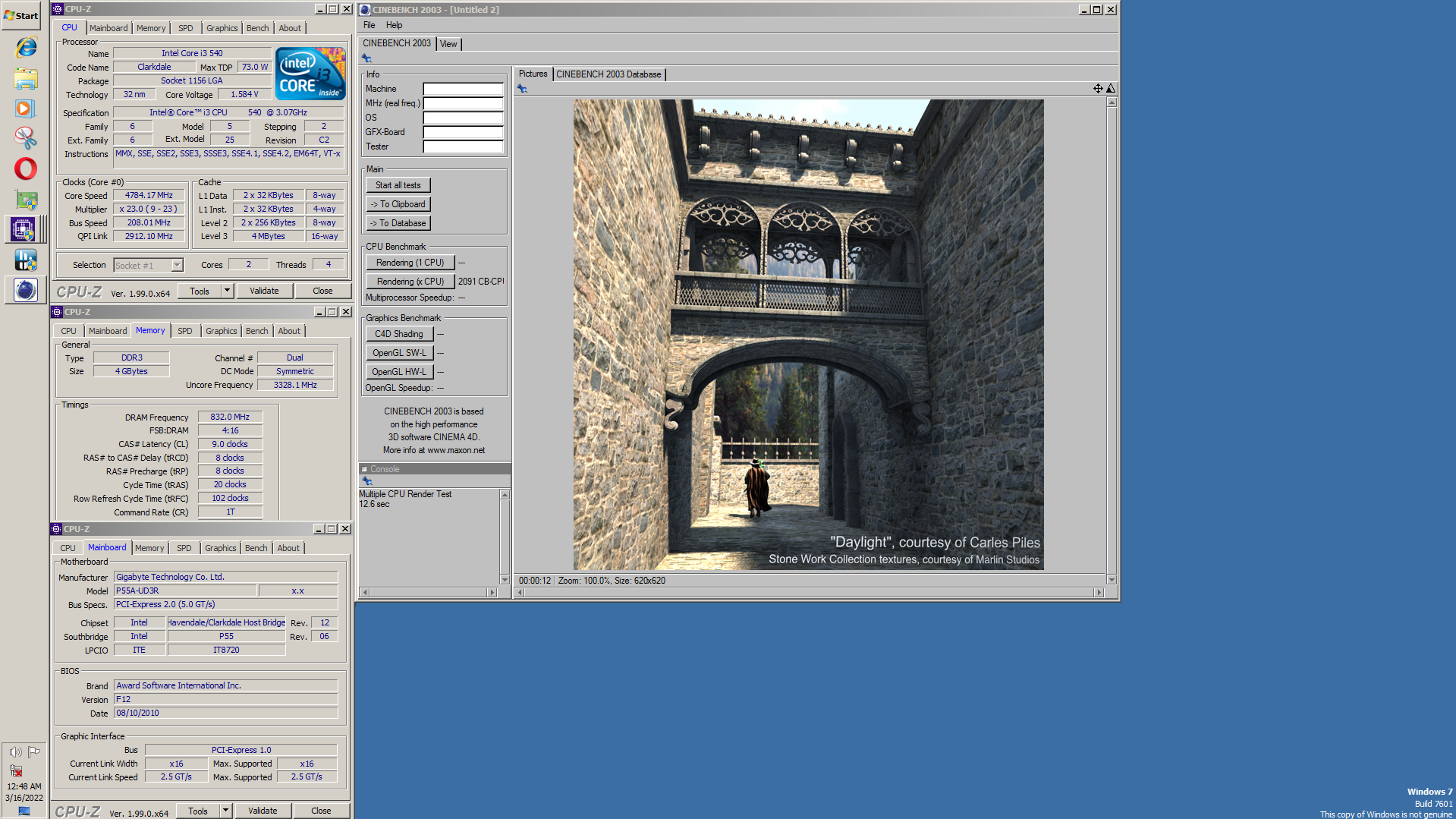The width and height of the screenshot is (1456, 819).
Task: Click the MHz (real freq.) input field
Action: [463, 103]
